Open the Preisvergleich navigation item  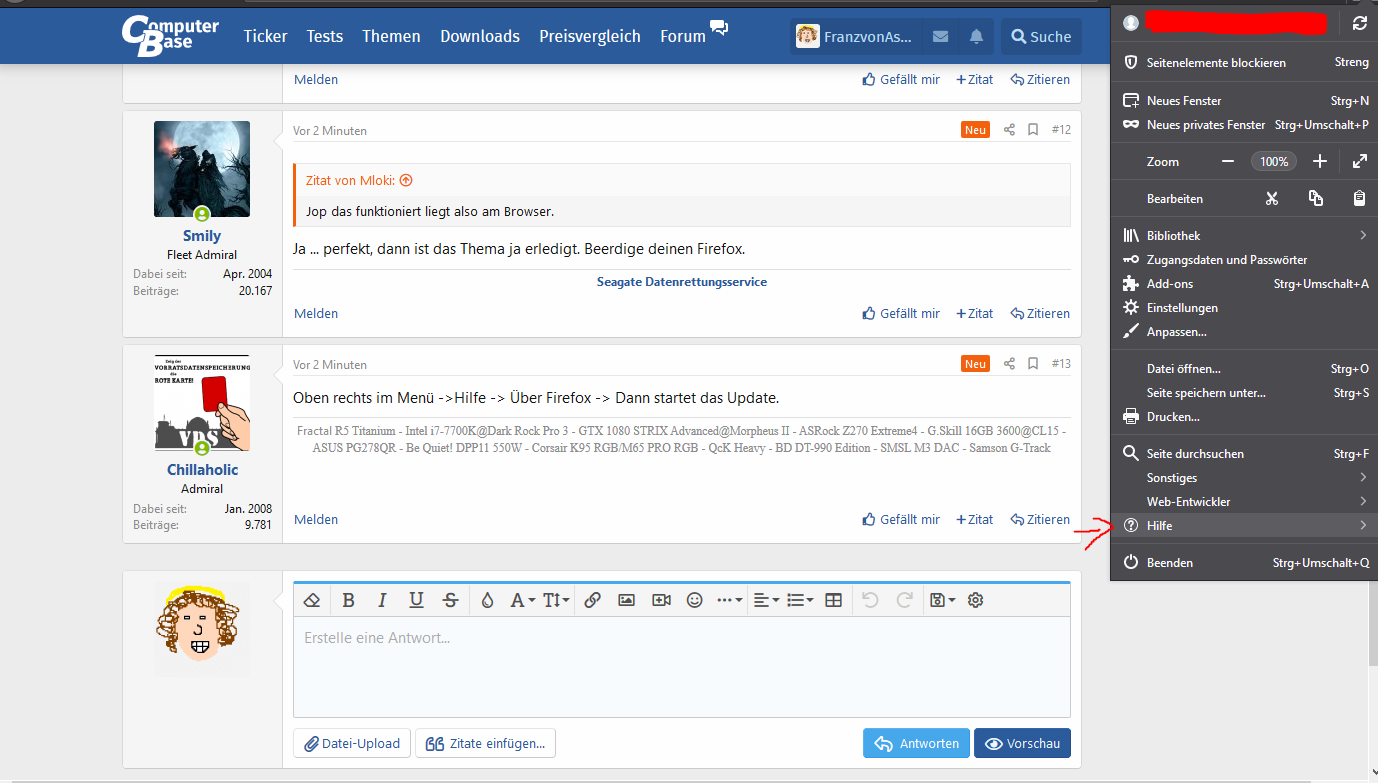(x=590, y=36)
